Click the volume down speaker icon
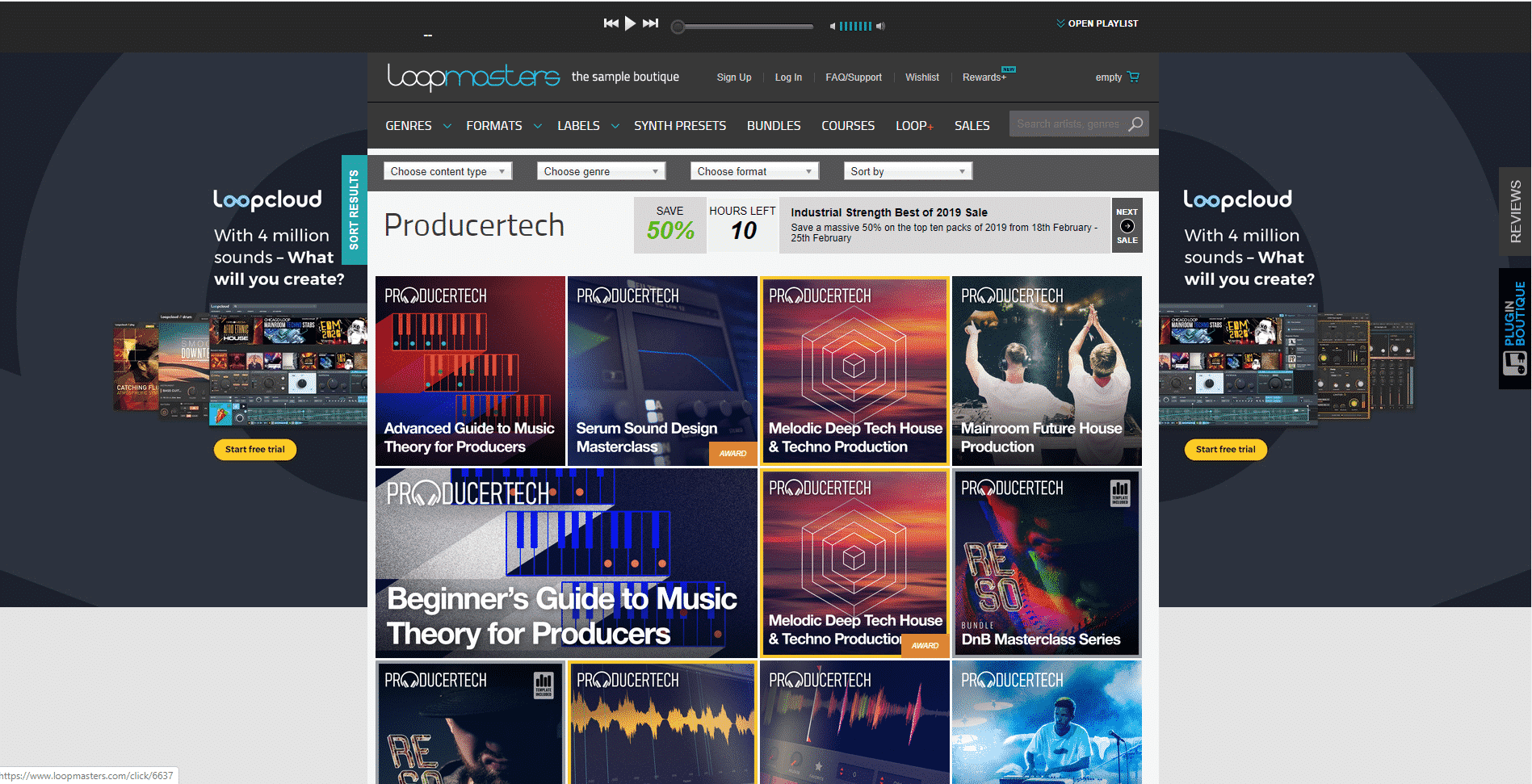 coord(833,27)
